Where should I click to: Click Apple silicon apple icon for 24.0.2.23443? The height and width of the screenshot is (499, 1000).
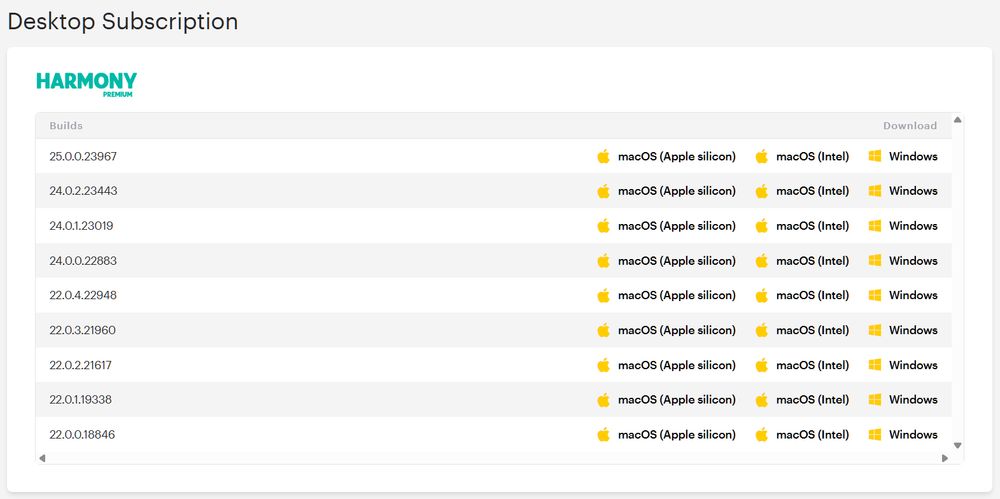(x=603, y=191)
